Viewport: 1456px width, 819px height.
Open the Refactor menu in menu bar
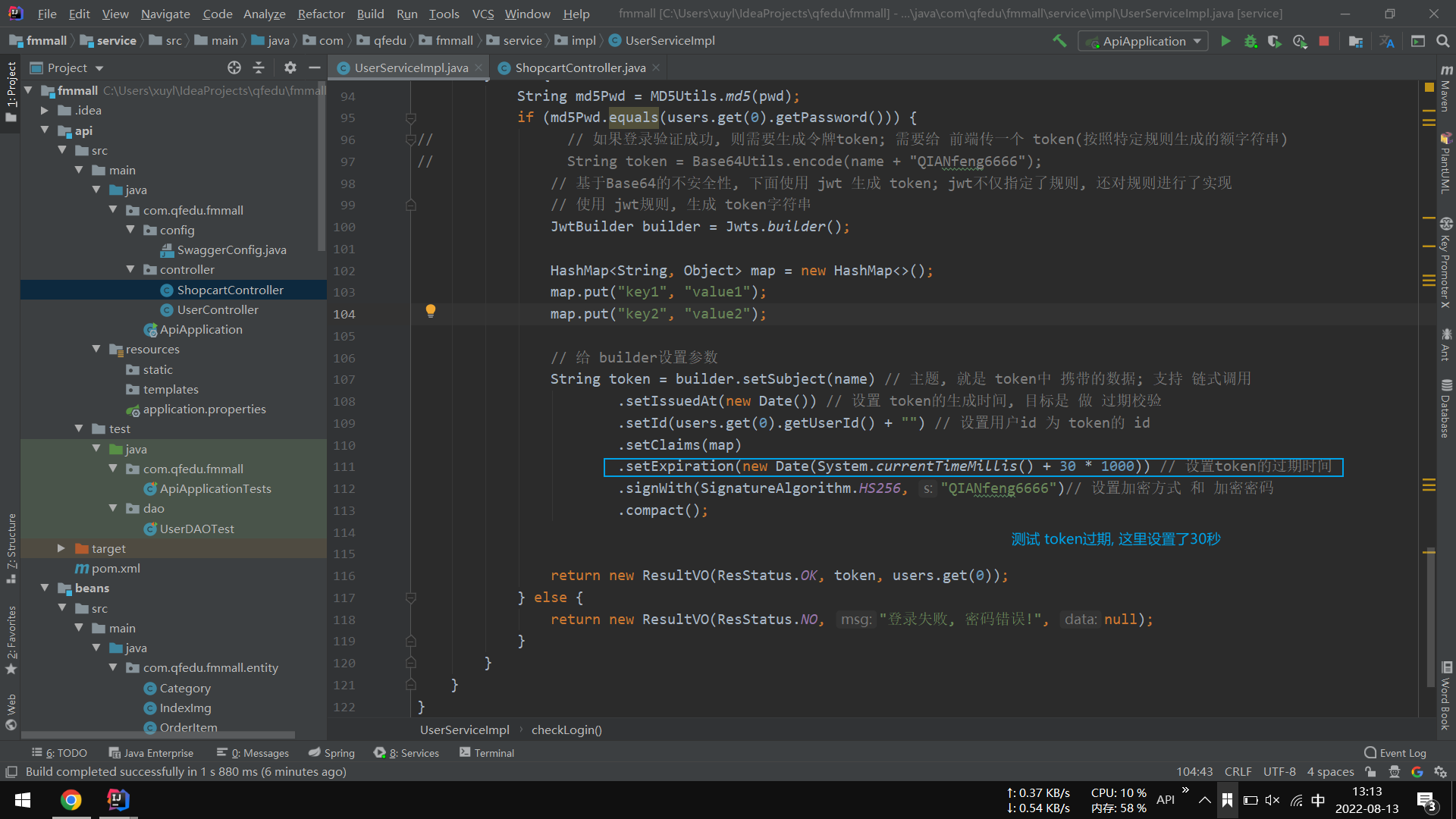coord(319,13)
